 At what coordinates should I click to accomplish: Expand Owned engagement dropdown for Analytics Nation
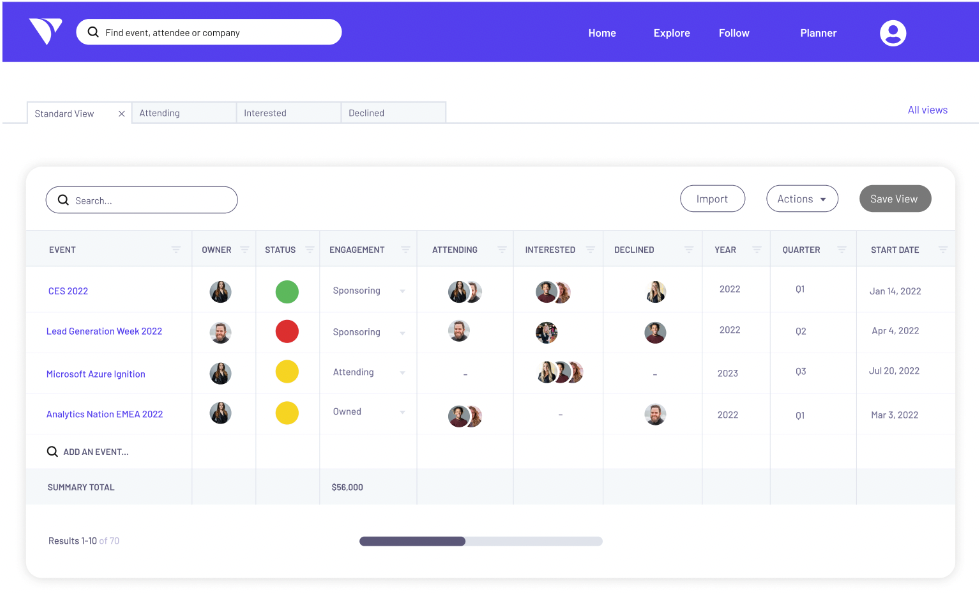click(403, 413)
